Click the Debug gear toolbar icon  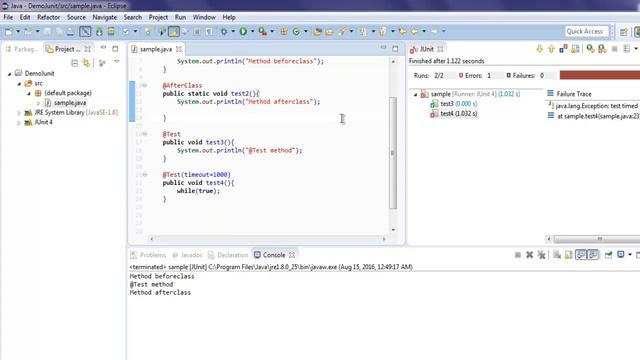[x=224, y=31]
